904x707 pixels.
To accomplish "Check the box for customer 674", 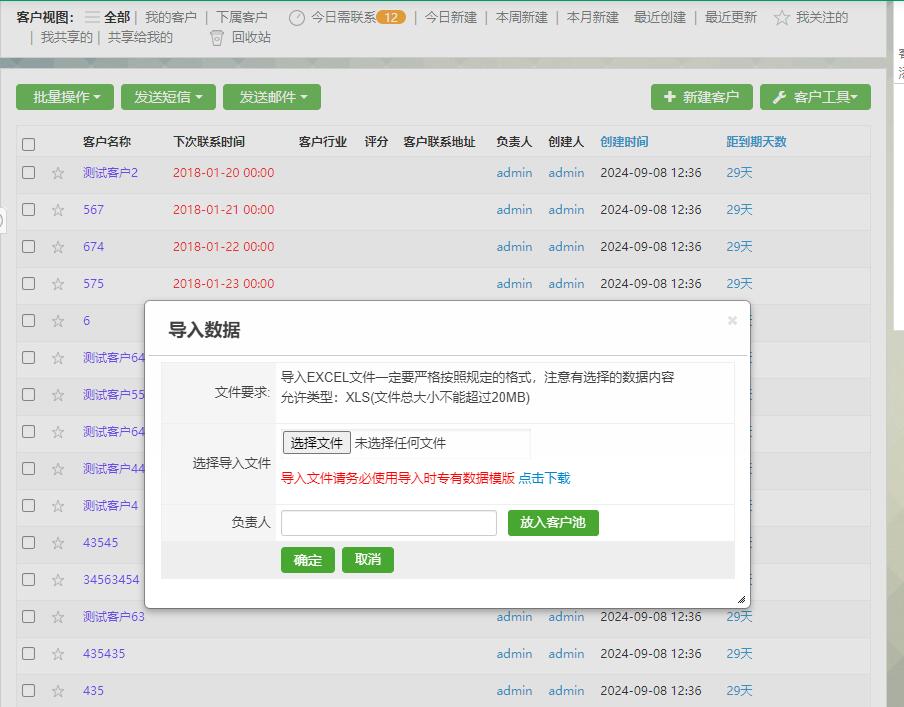I will (29, 246).
